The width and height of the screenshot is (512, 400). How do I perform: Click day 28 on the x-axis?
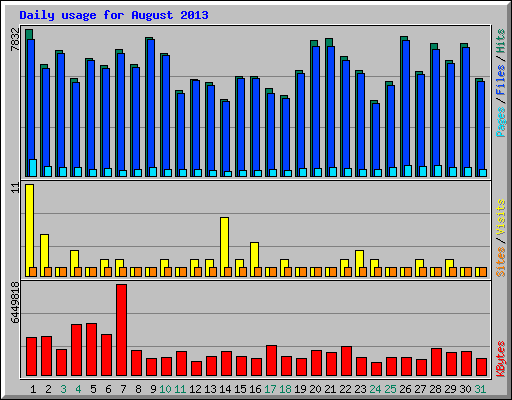coord(435,389)
